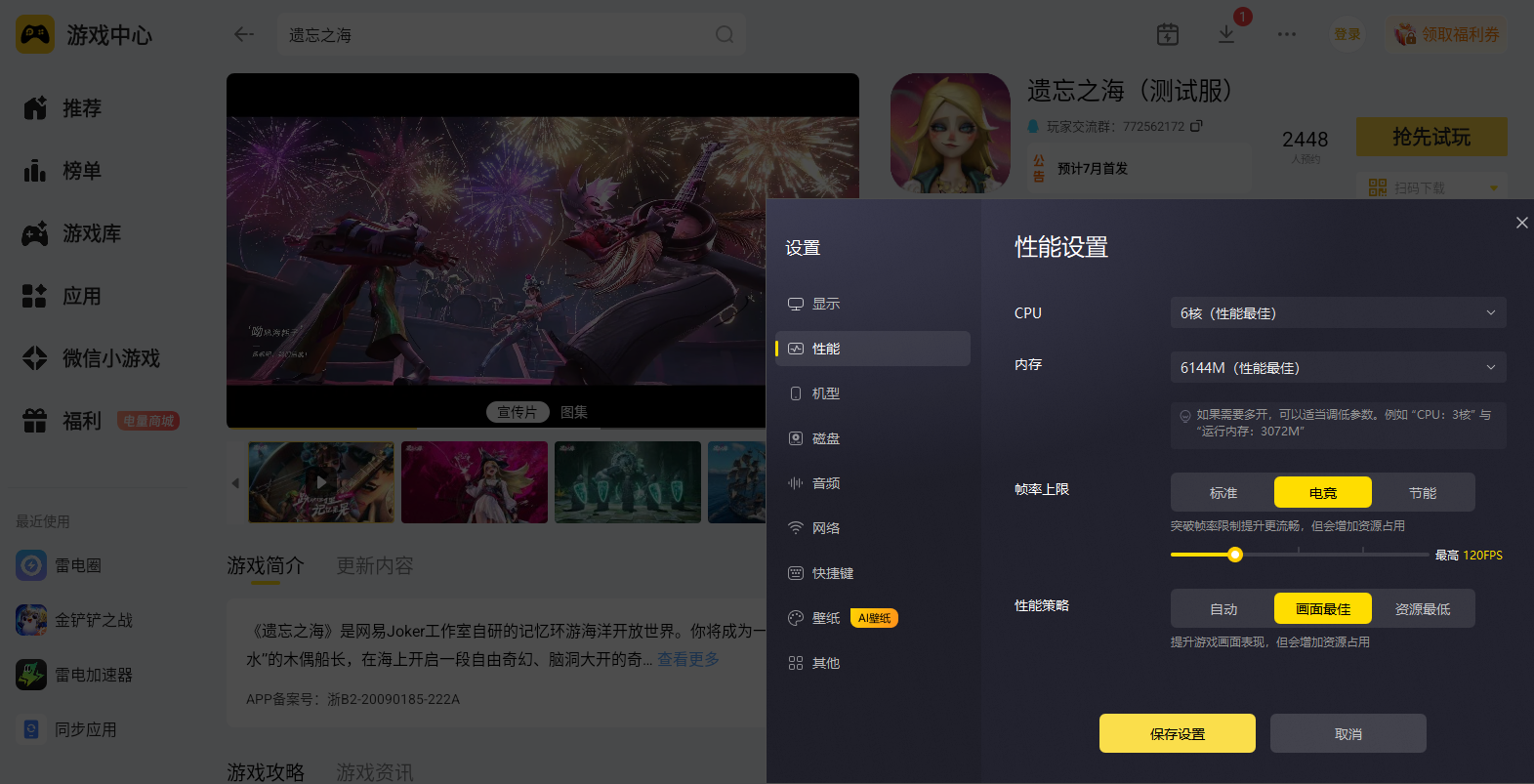Screen dimensions: 1534x784
Task: Click the 领取福利券 coupon button
Action: pos(1446,34)
